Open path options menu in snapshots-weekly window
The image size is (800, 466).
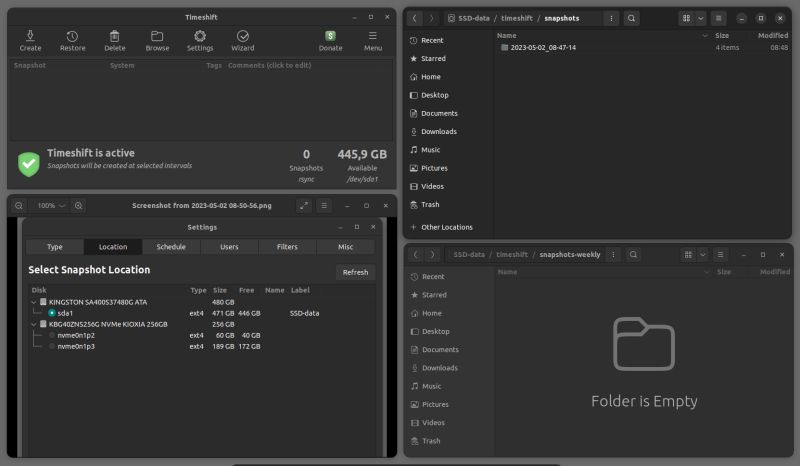[613, 255]
